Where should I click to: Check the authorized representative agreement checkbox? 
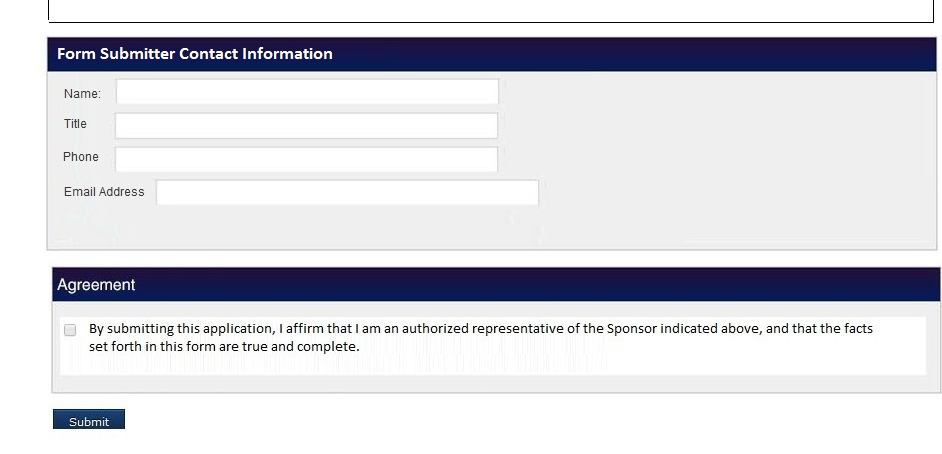[70, 330]
